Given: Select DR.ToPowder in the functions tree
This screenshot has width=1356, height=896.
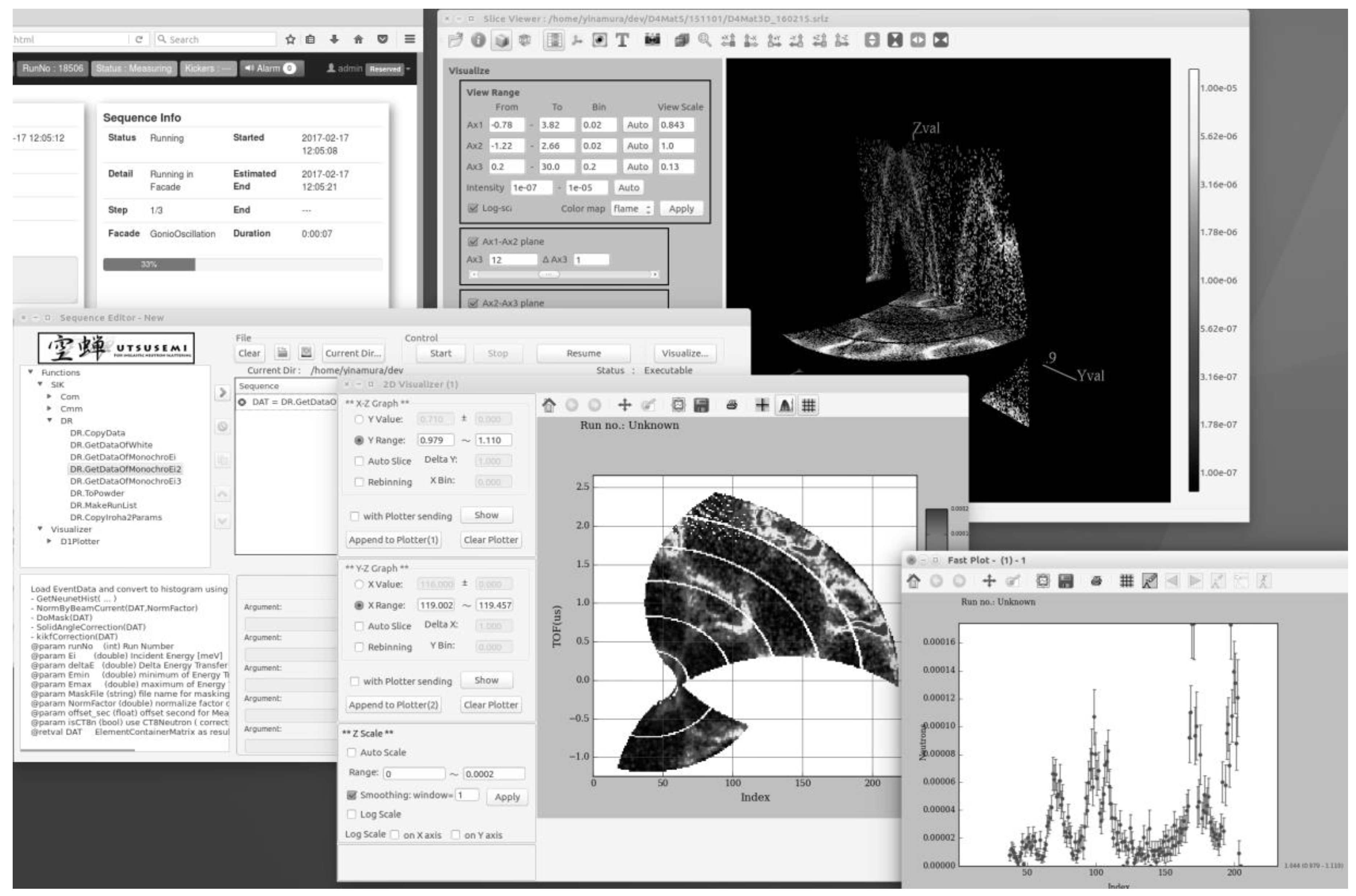Looking at the screenshot, I should point(96,493).
